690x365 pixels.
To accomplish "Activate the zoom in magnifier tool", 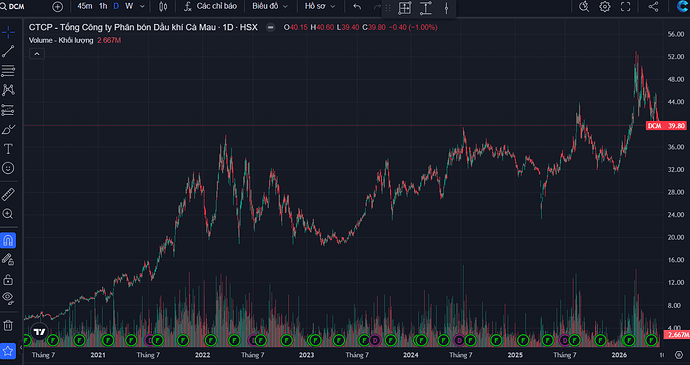I will (8, 214).
